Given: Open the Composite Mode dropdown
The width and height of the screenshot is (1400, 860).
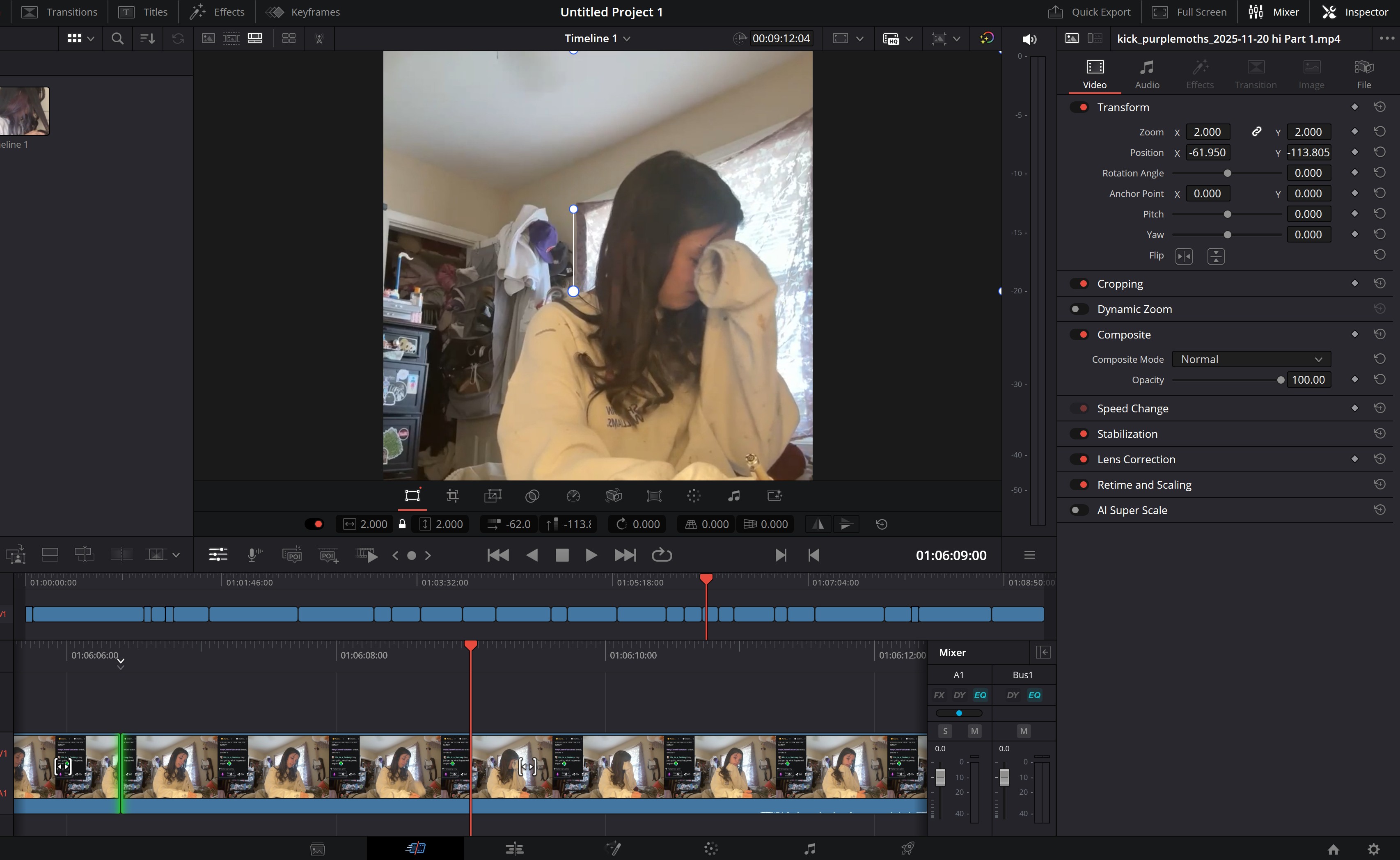Looking at the screenshot, I should coord(1251,359).
